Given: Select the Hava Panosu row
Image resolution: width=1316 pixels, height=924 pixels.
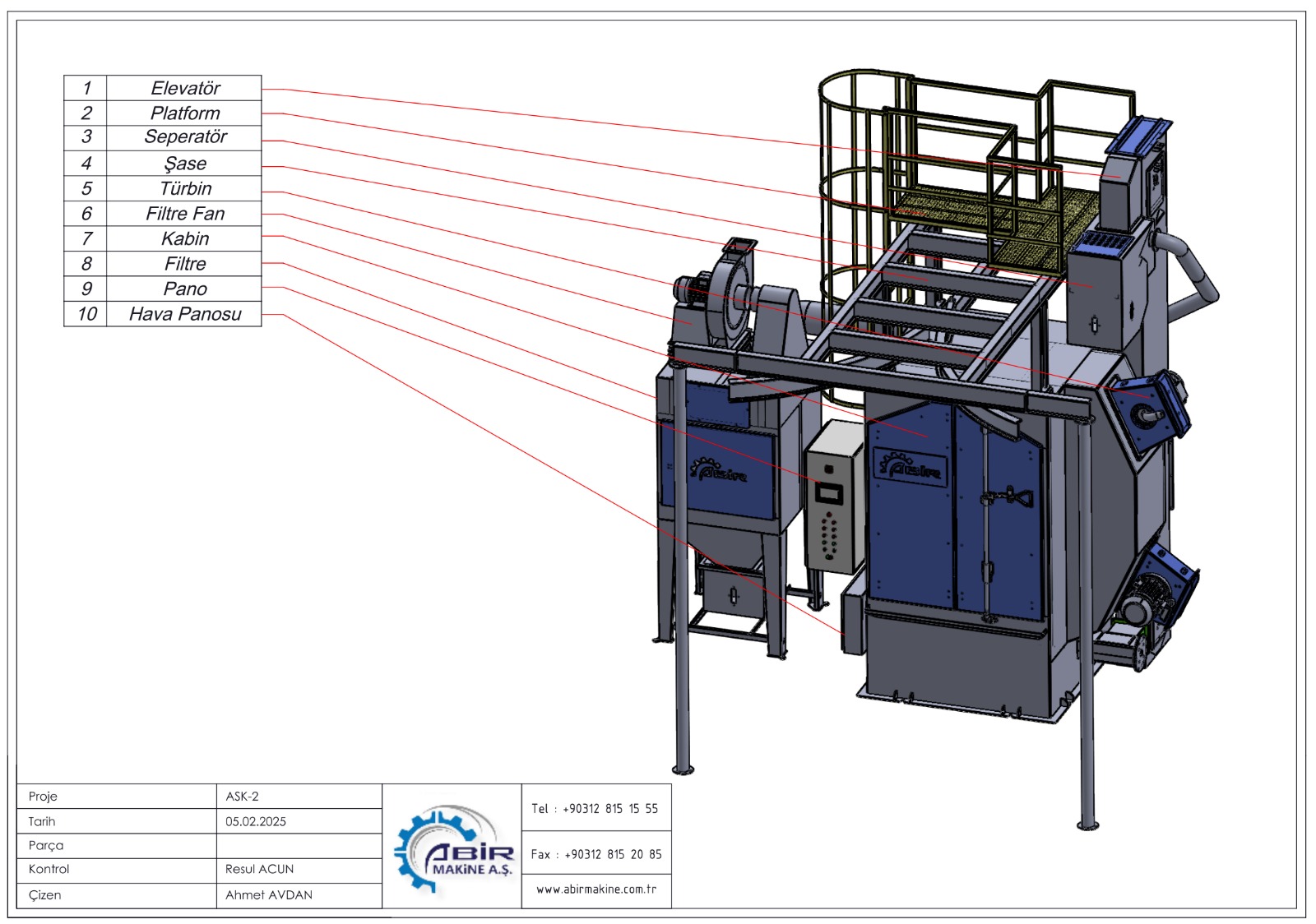Looking at the screenshot, I should point(185,314).
